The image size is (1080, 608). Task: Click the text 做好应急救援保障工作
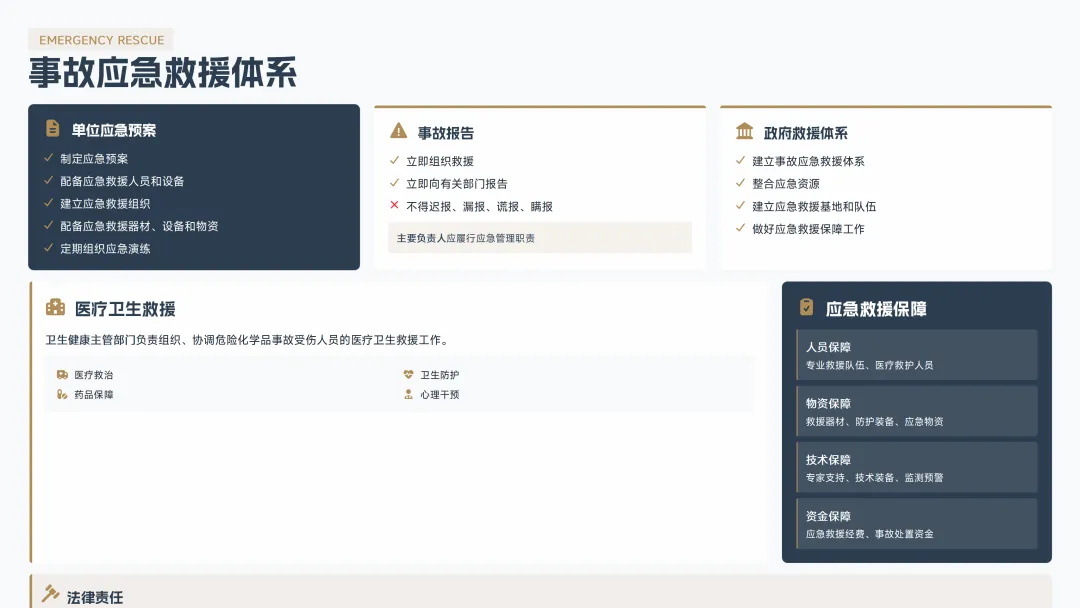point(808,229)
